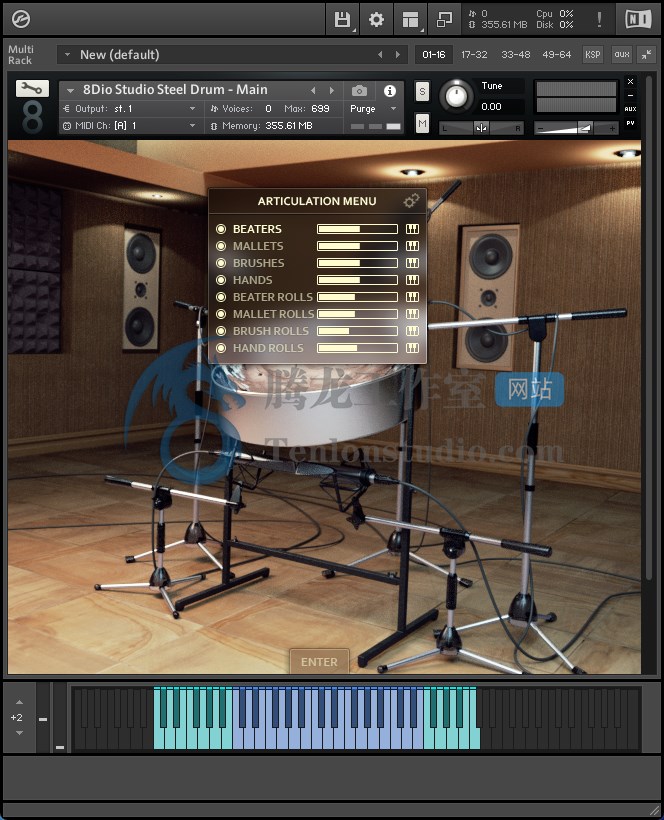Click the Max voices value 699

320,109
